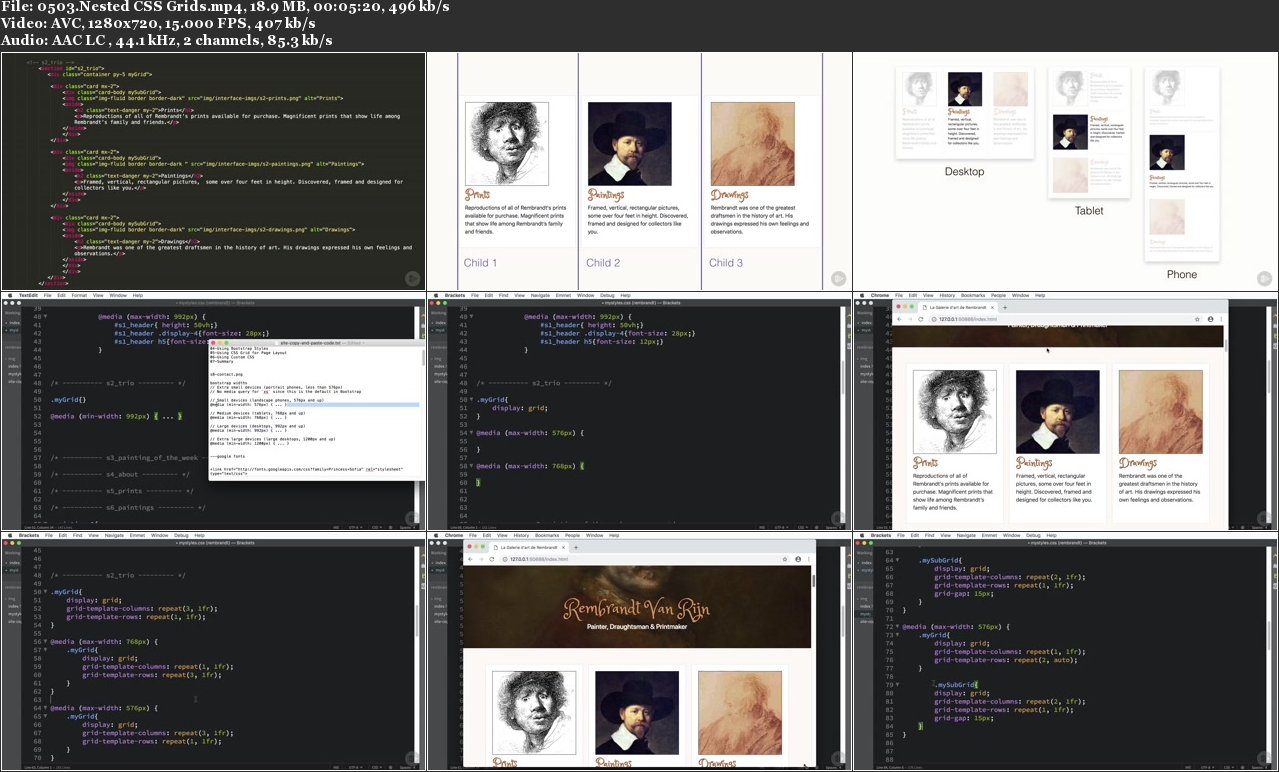The height and width of the screenshot is (772, 1279).
Task: Collapse line 72 @media block in bottom-right Brackets frame
Action: (x=897, y=626)
